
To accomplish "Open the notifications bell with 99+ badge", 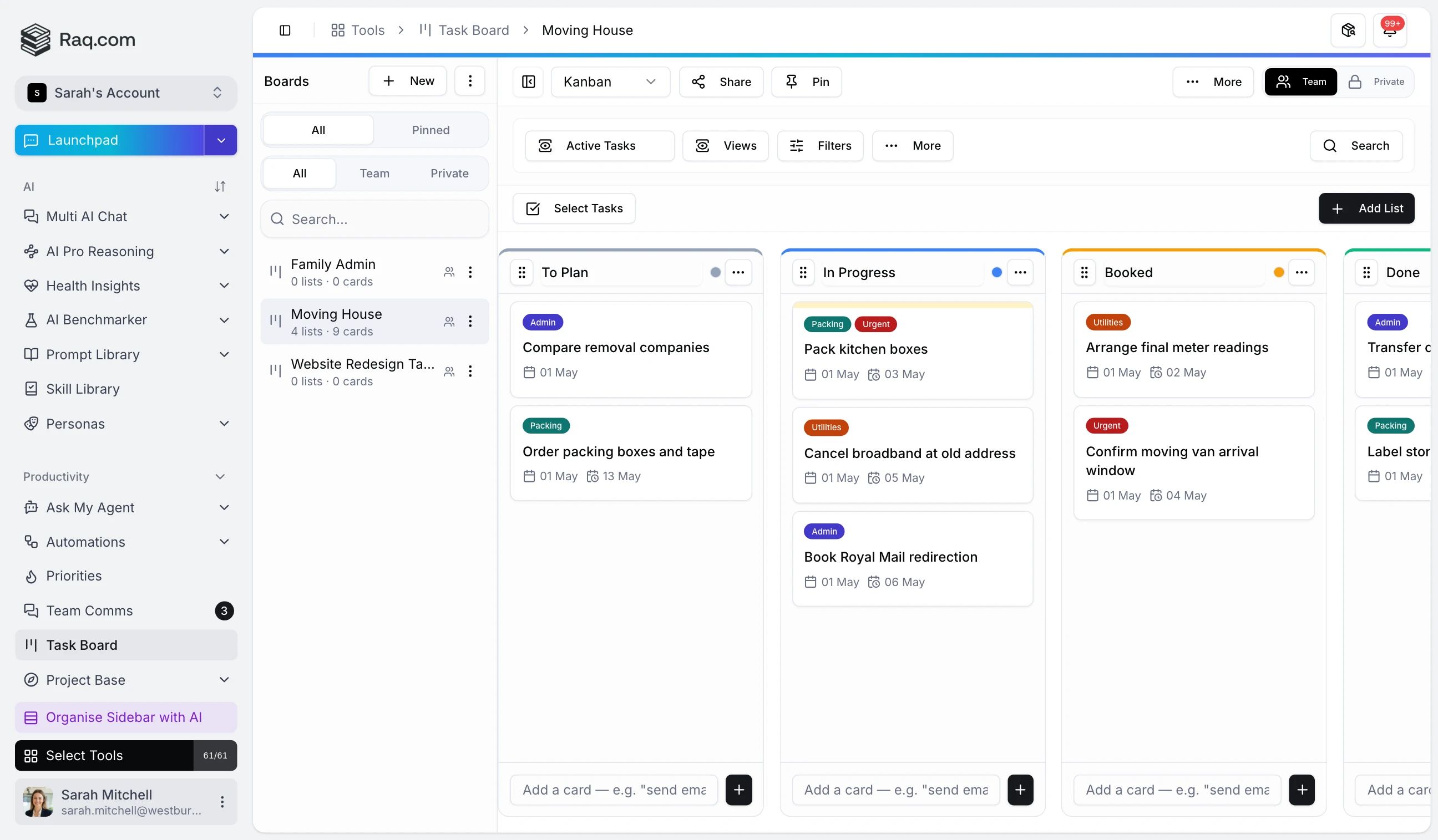I will tap(1390, 30).
